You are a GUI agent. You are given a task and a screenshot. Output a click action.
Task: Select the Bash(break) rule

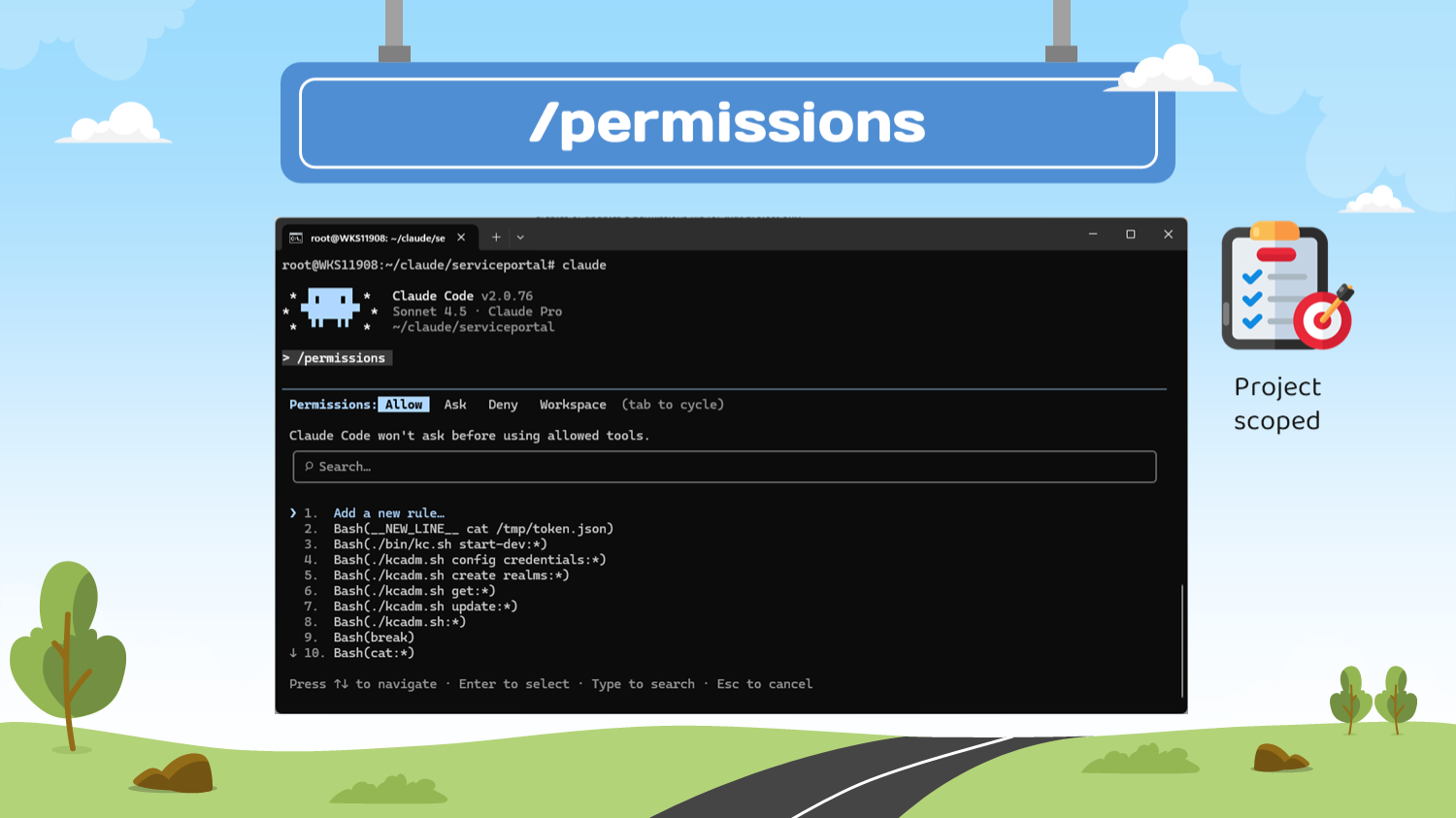point(374,638)
